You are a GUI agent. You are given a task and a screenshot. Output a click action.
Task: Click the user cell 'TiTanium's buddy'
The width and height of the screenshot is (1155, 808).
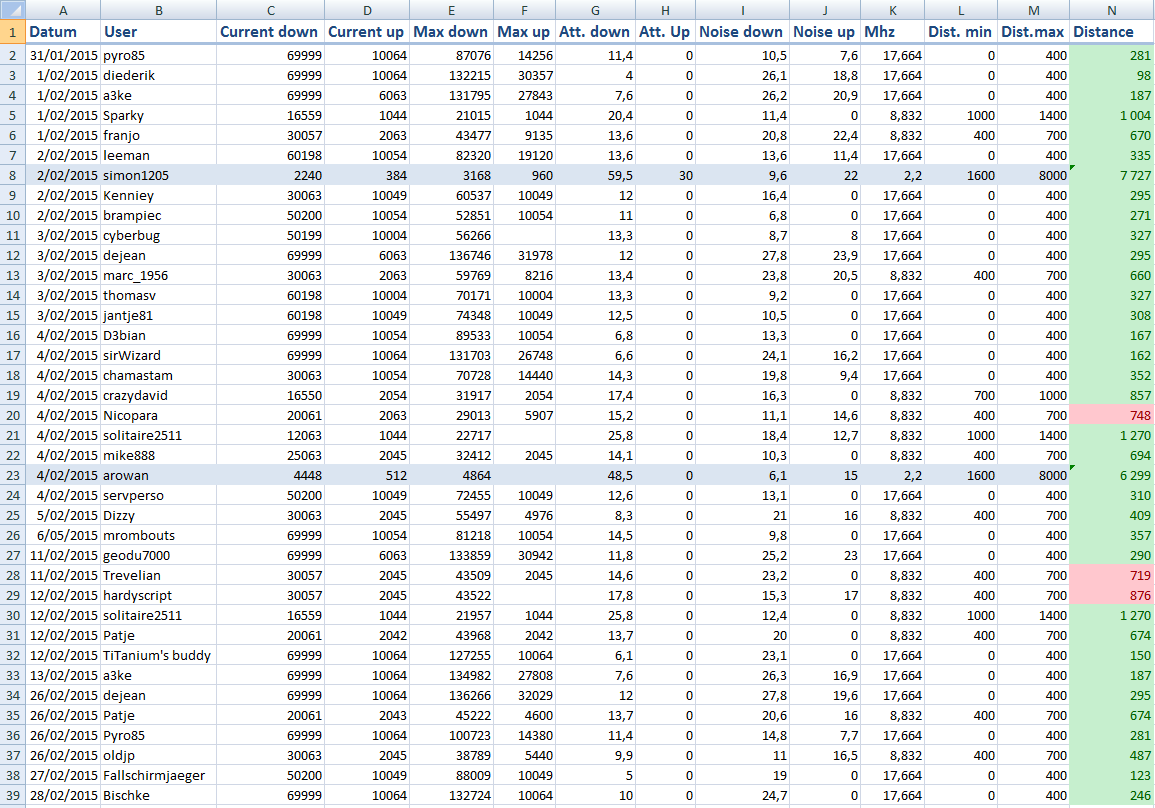click(158, 655)
